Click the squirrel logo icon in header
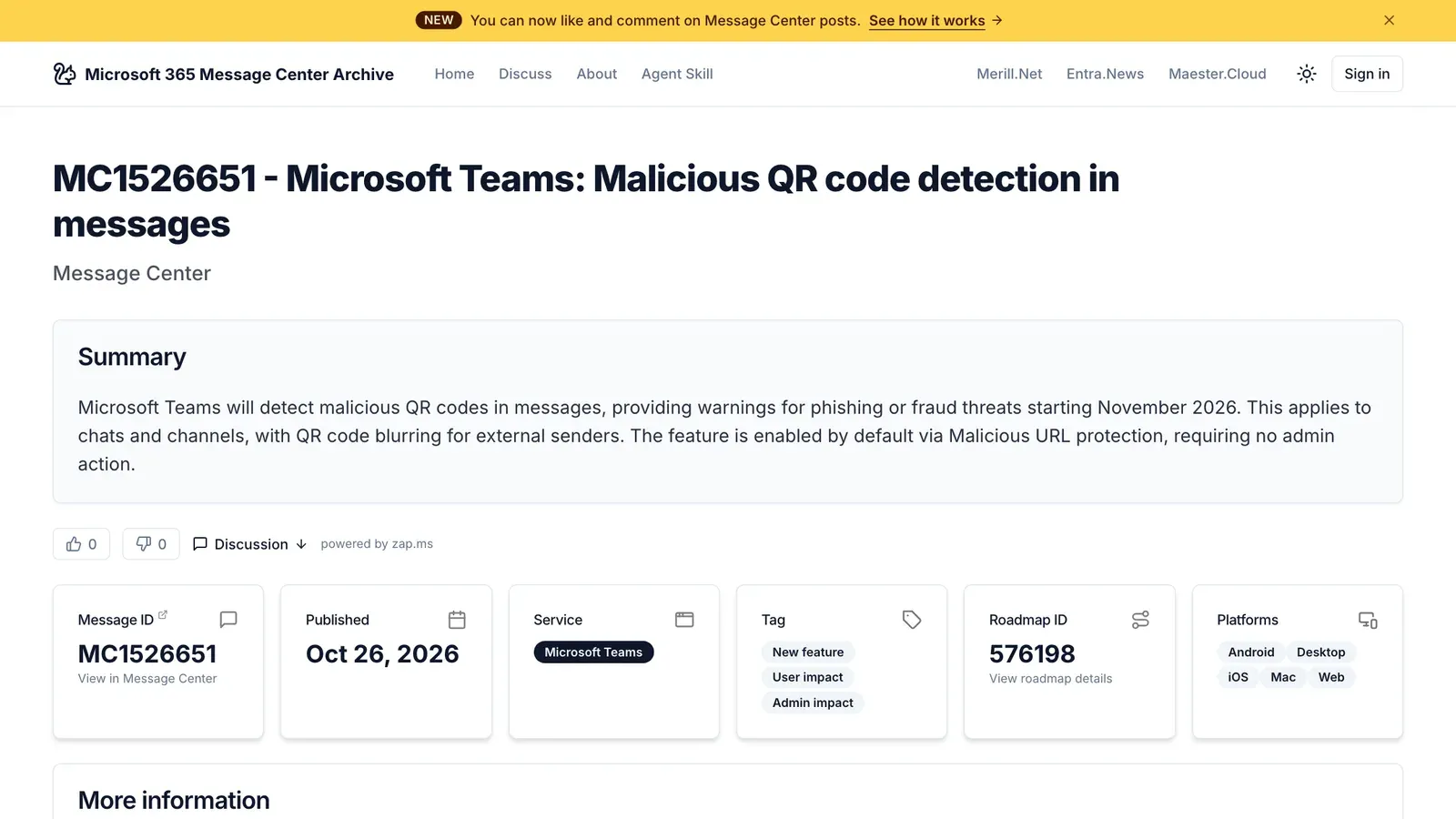Image resolution: width=1456 pixels, height=819 pixels. click(65, 74)
